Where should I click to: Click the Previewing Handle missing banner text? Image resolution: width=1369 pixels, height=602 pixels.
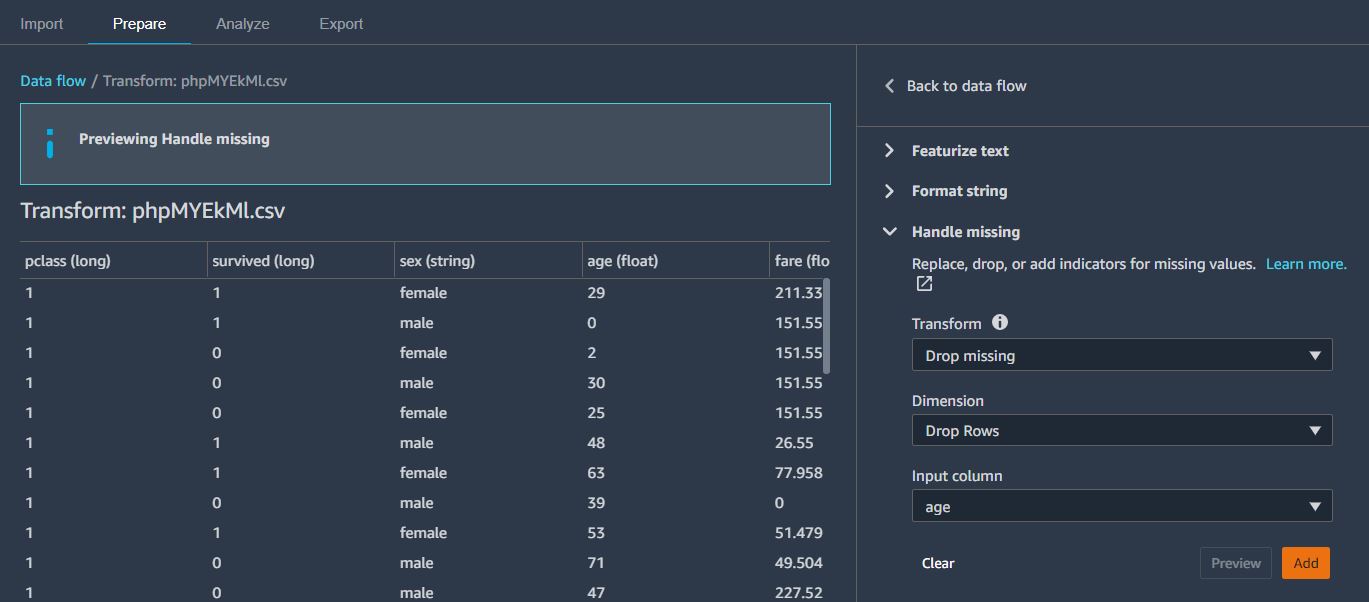click(174, 139)
